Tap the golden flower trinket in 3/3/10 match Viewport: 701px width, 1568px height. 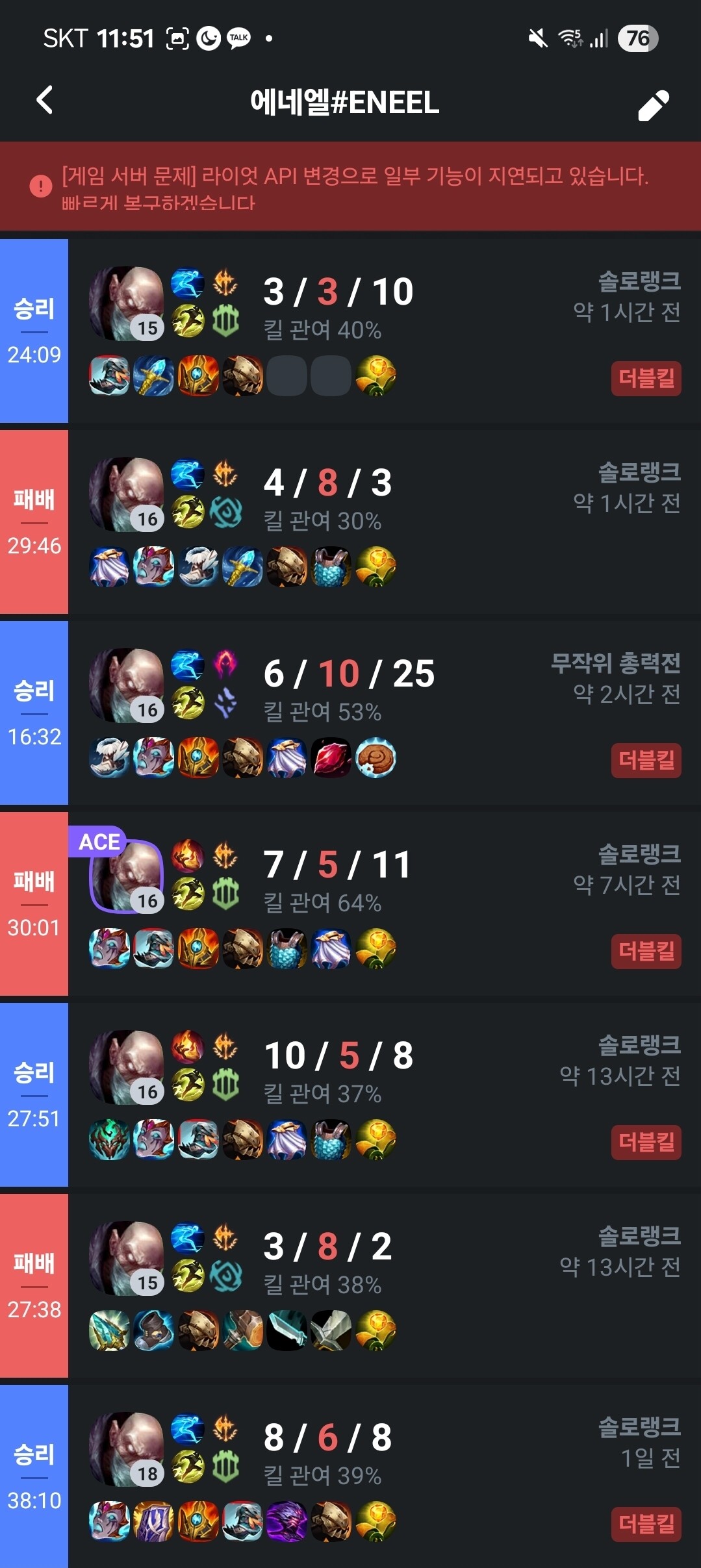coord(376,376)
